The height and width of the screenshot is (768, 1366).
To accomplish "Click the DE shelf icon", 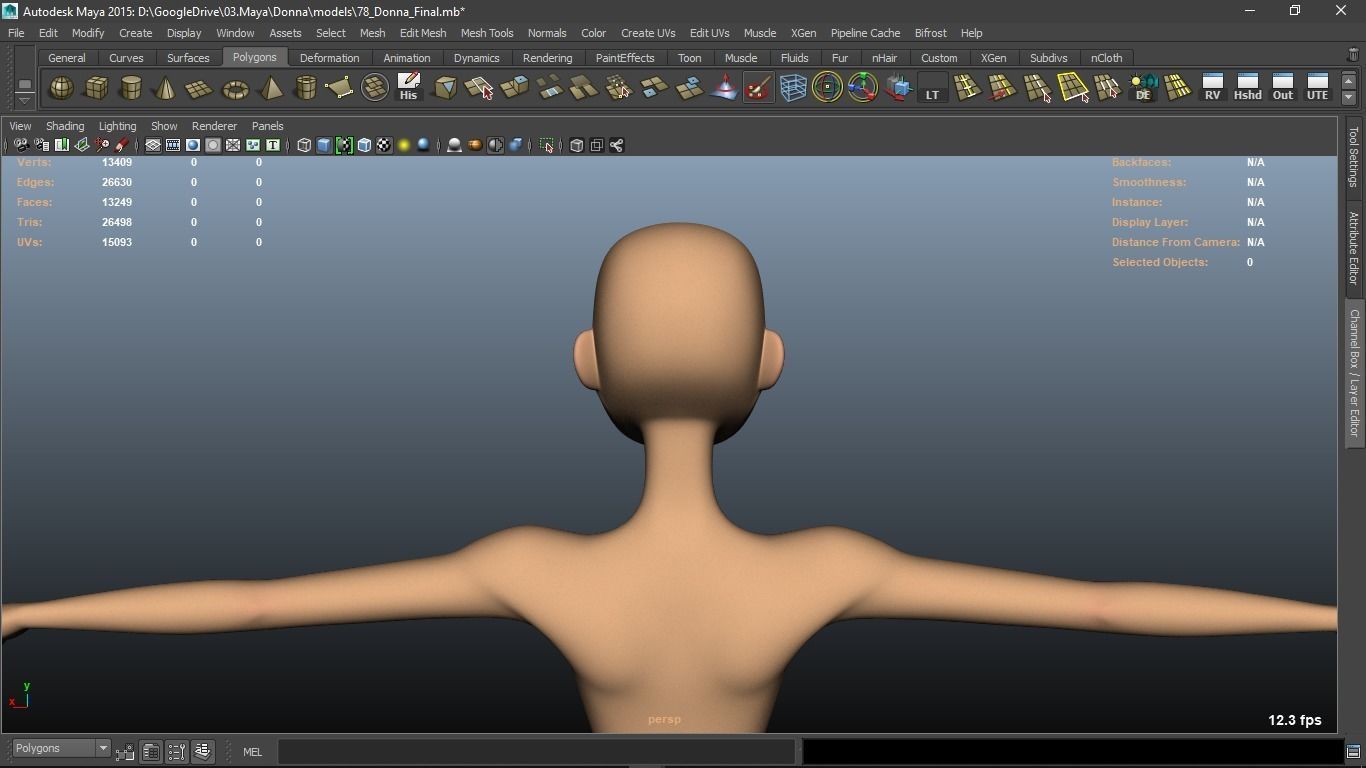I will click(x=1143, y=88).
